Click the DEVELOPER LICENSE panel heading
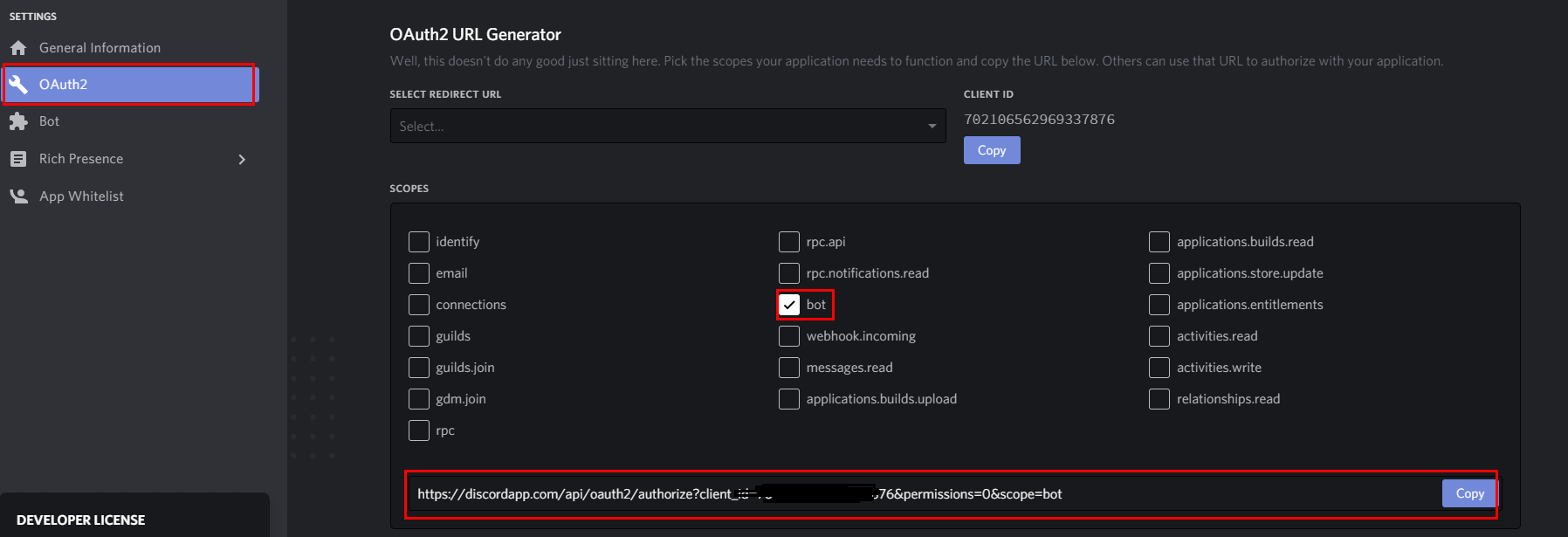Viewport: 1568px width, 537px height. pyautogui.click(x=80, y=520)
